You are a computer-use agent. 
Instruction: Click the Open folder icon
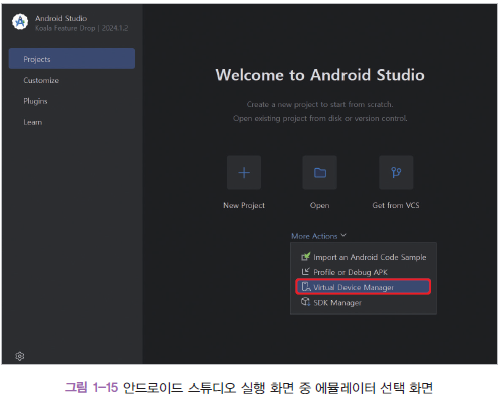click(x=320, y=173)
